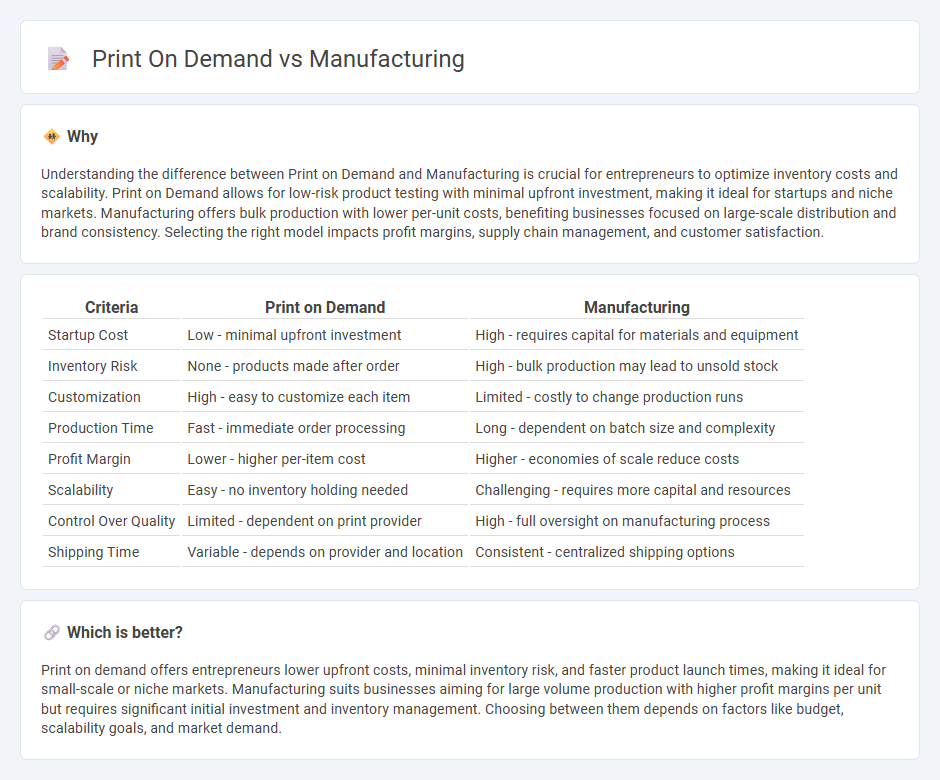Click the paragraph beginning 'Print on demand offers'
This screenshot has width=940, height=780.
[x=463, y=699]
